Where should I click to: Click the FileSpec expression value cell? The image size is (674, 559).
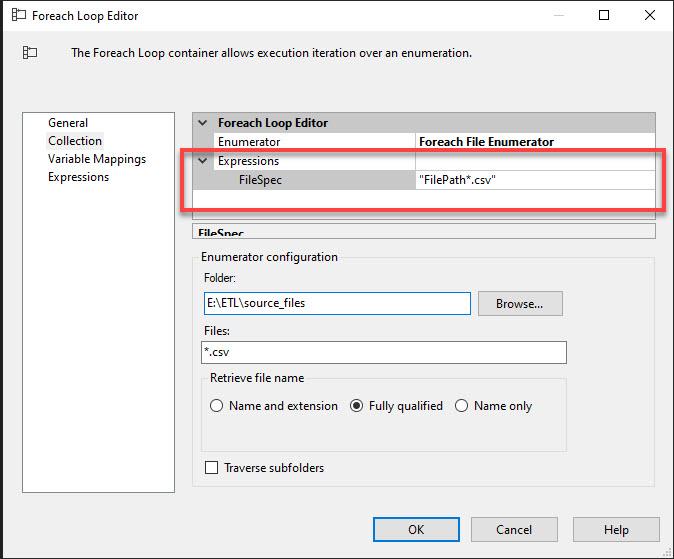coord(535,180)
